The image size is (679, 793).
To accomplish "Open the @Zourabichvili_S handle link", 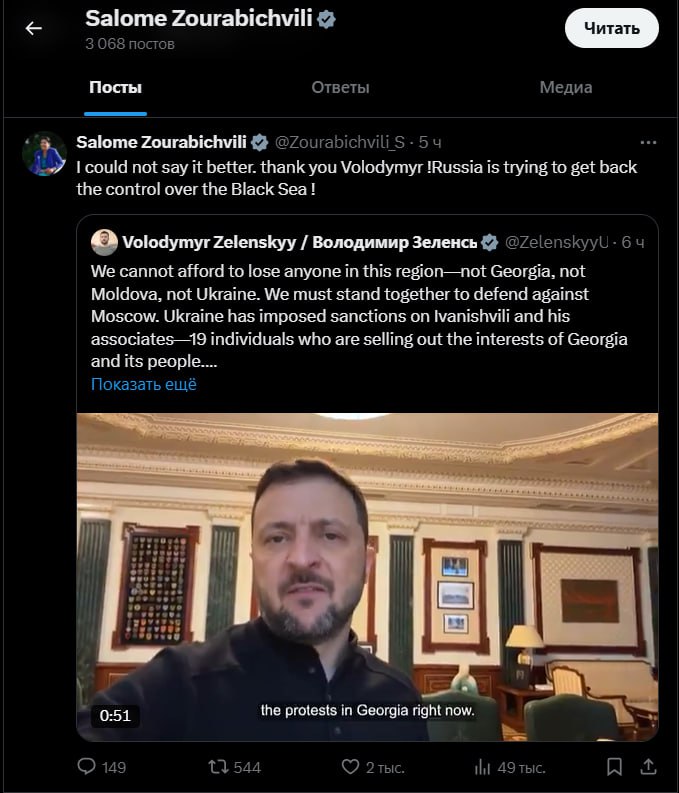I will coord(340,143).
